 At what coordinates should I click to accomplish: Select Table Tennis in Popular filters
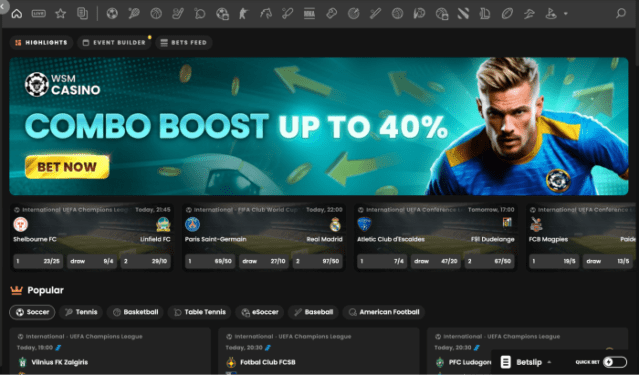coord(200,312)
